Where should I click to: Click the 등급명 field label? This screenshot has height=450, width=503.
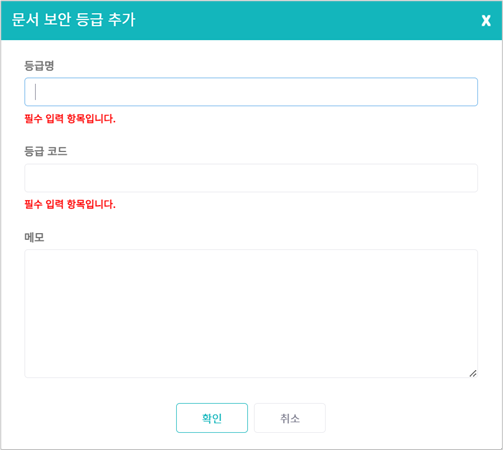[39, 65]
